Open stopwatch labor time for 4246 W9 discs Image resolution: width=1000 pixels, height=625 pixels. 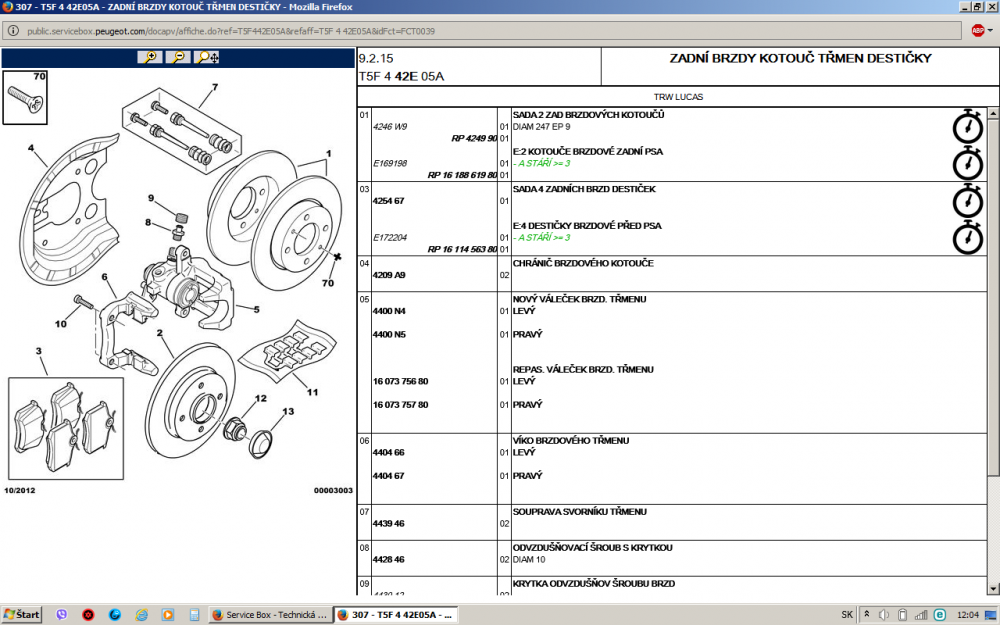tap(967, 126)
